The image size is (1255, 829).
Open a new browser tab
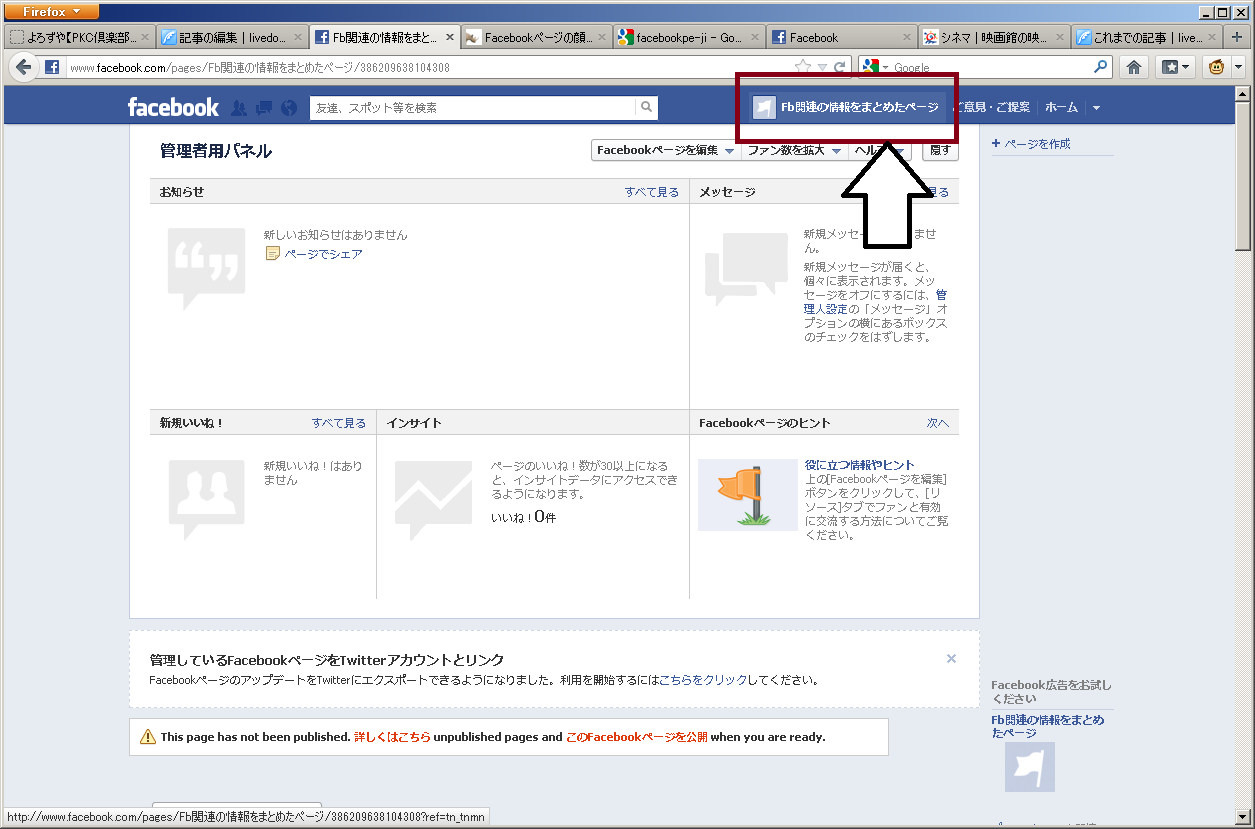(x=1238, y=37)
